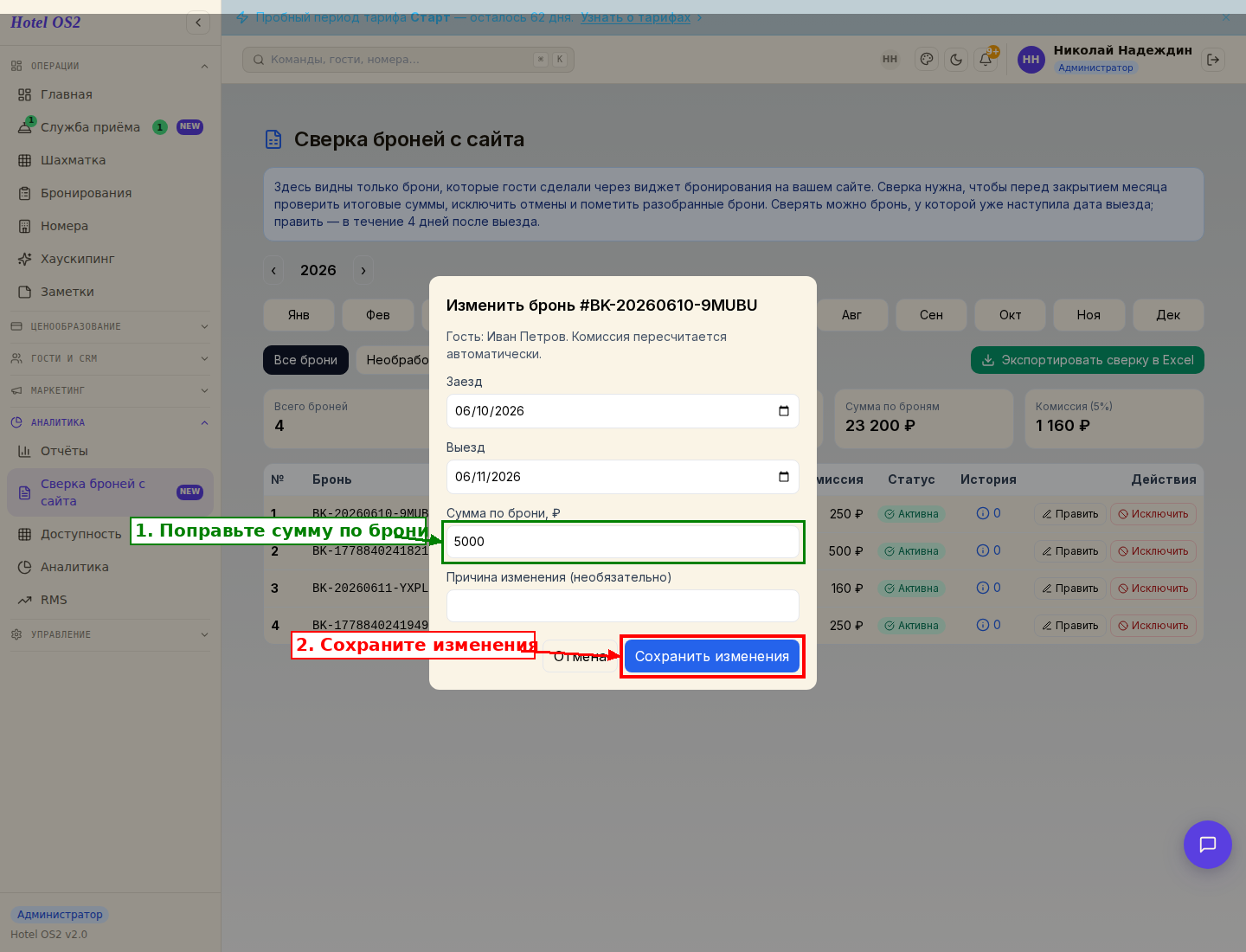The width and height of the screenshot is (1246, 952).
Task: Open the color theme palette icon
Action: pos(927,59)
